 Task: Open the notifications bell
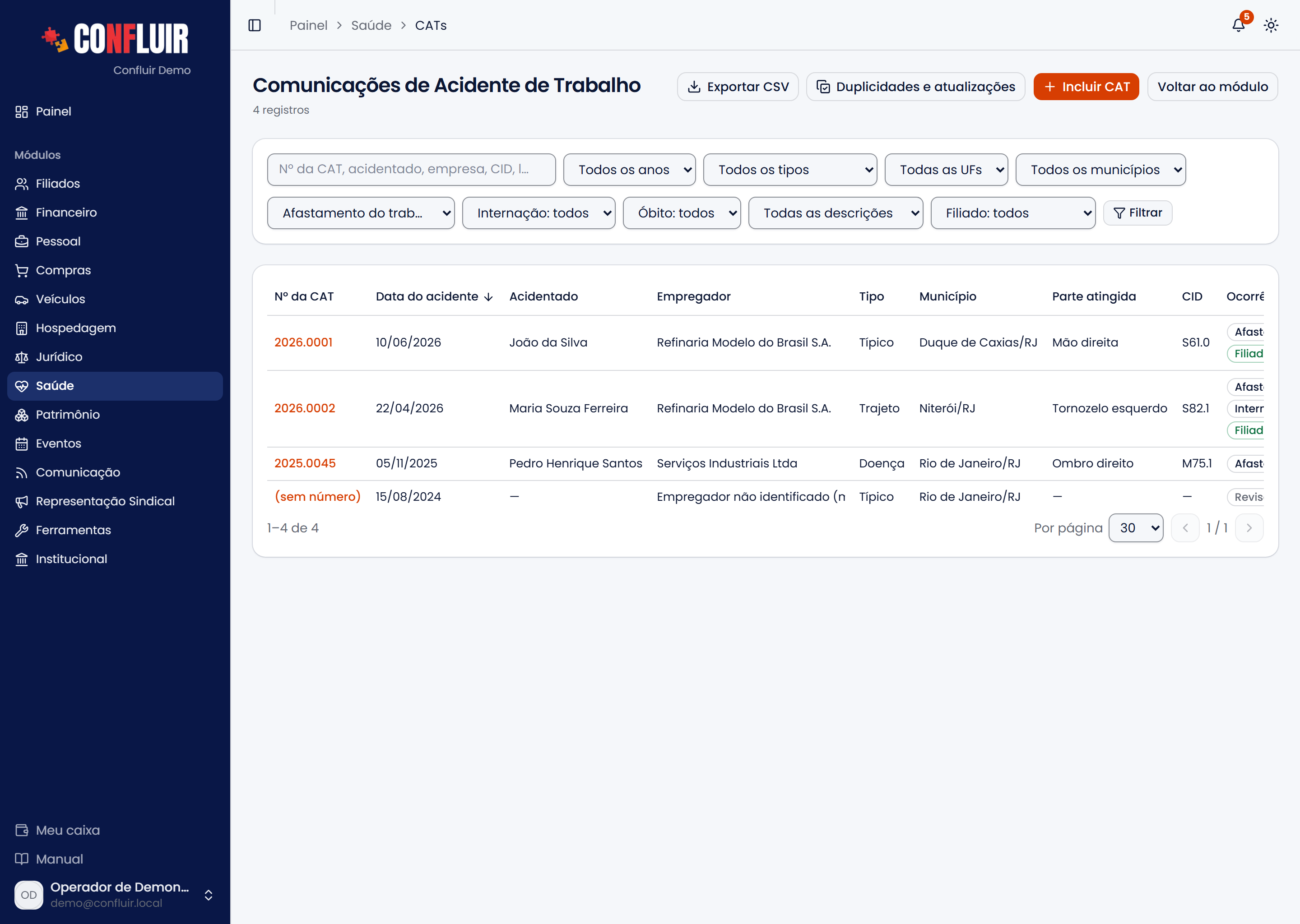(1239, 25)
